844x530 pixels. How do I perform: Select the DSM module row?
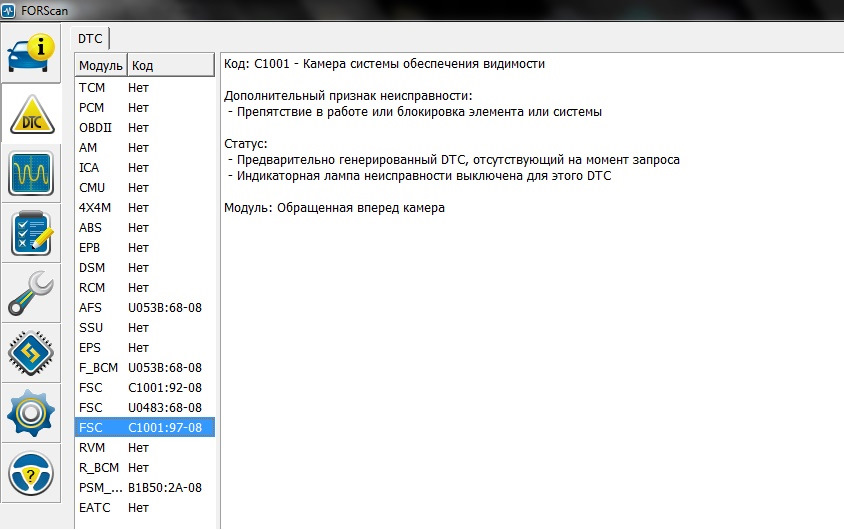point(145,267)
